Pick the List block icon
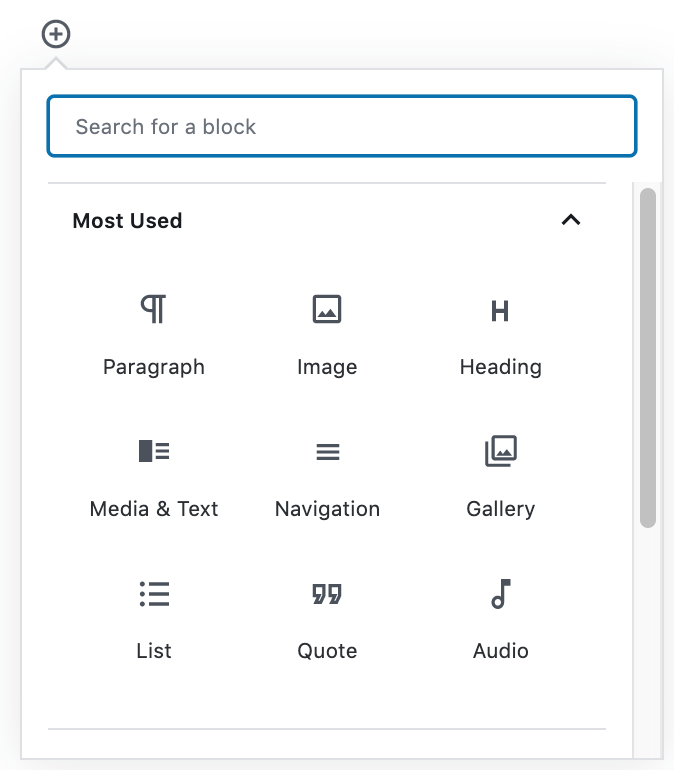 [x=154, y=594]
